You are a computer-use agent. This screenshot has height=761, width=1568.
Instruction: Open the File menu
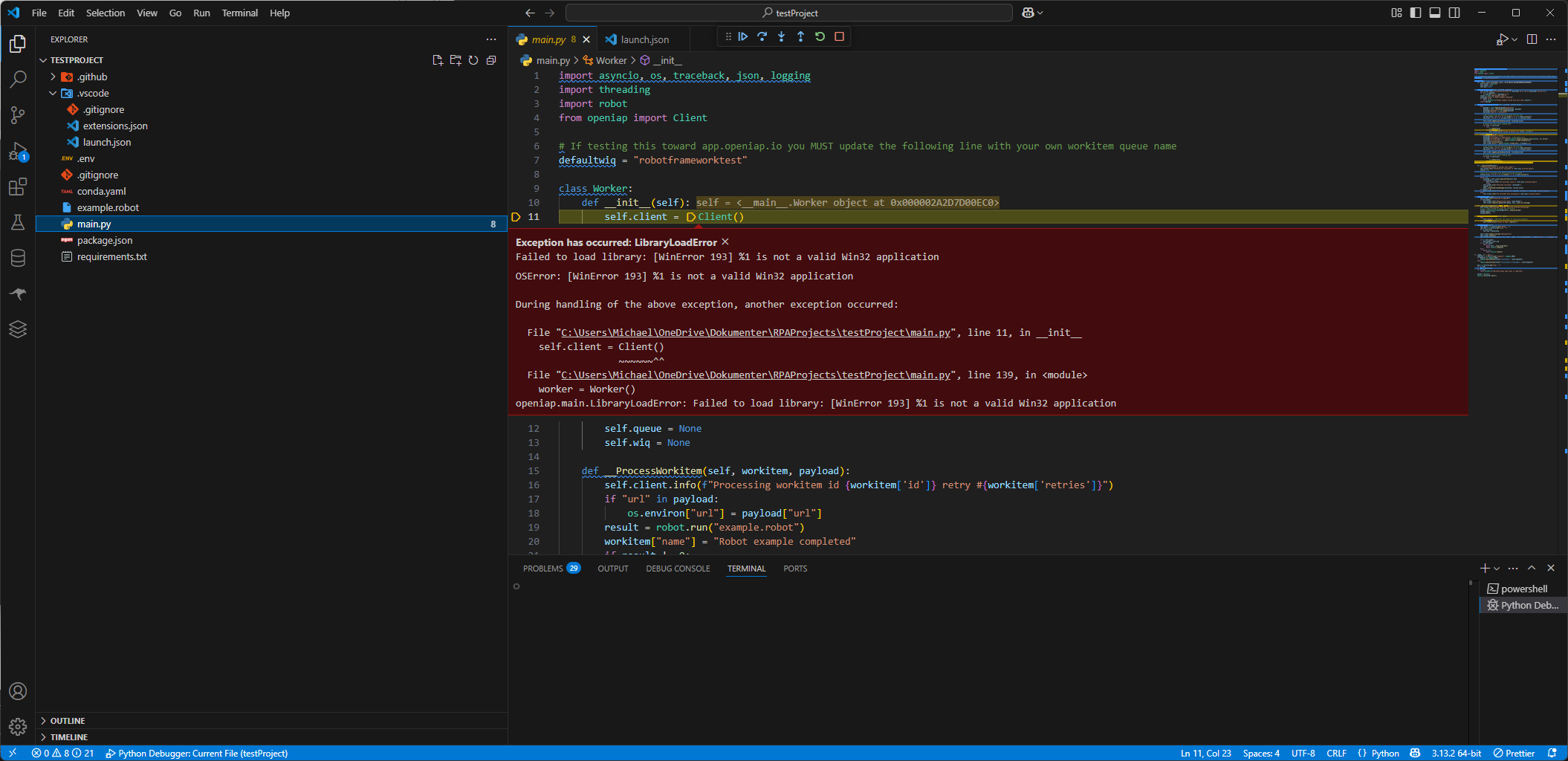click(39, 13)
